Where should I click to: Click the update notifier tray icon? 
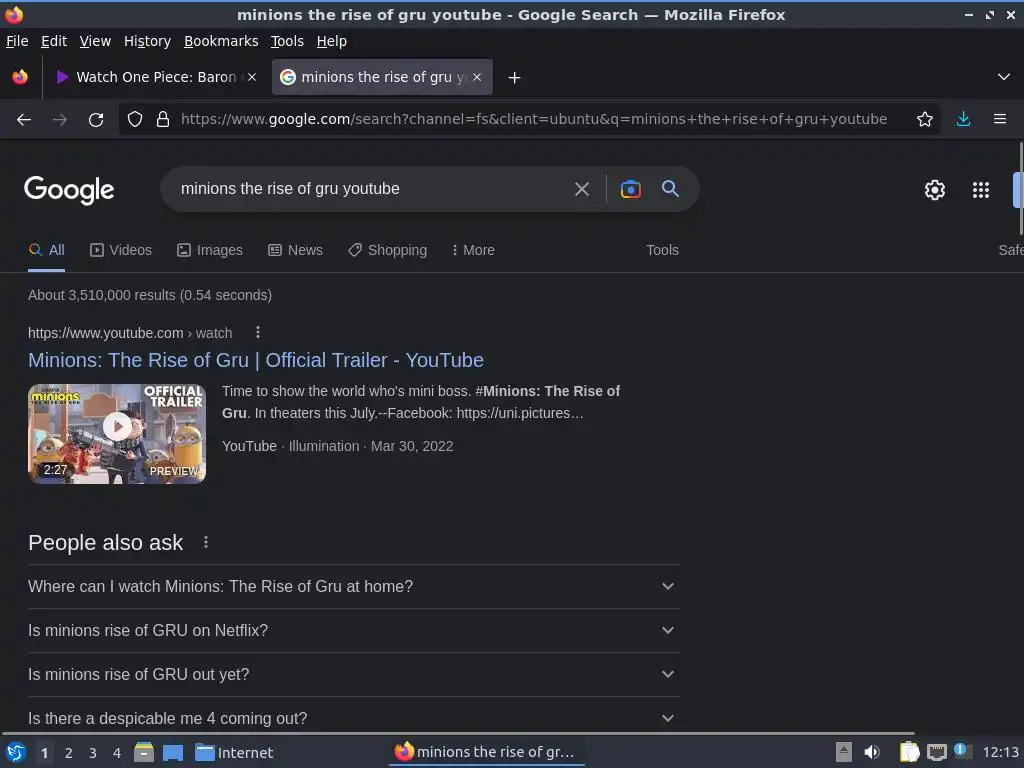[961, 750]
